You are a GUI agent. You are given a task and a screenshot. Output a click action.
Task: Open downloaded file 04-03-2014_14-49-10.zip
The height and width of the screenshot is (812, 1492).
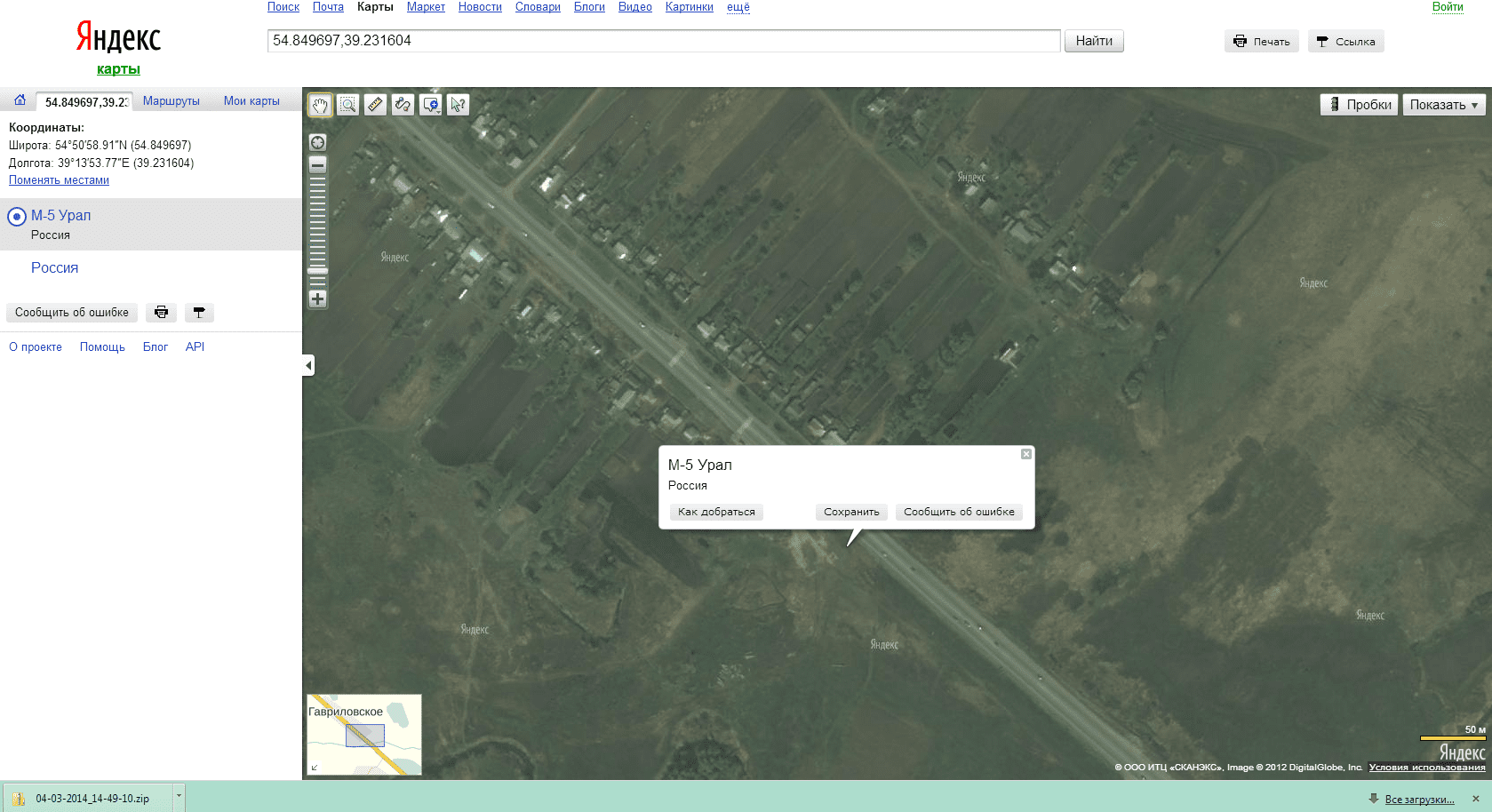(x=89, y=799)
